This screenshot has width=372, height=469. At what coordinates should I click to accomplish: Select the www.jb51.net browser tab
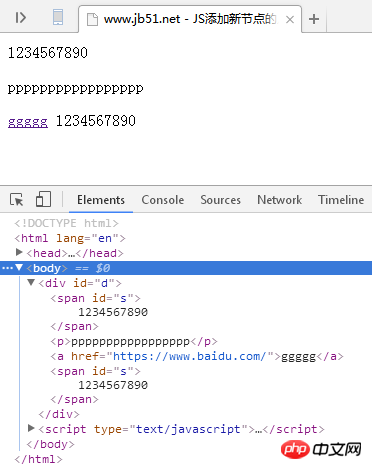point(190,19)
